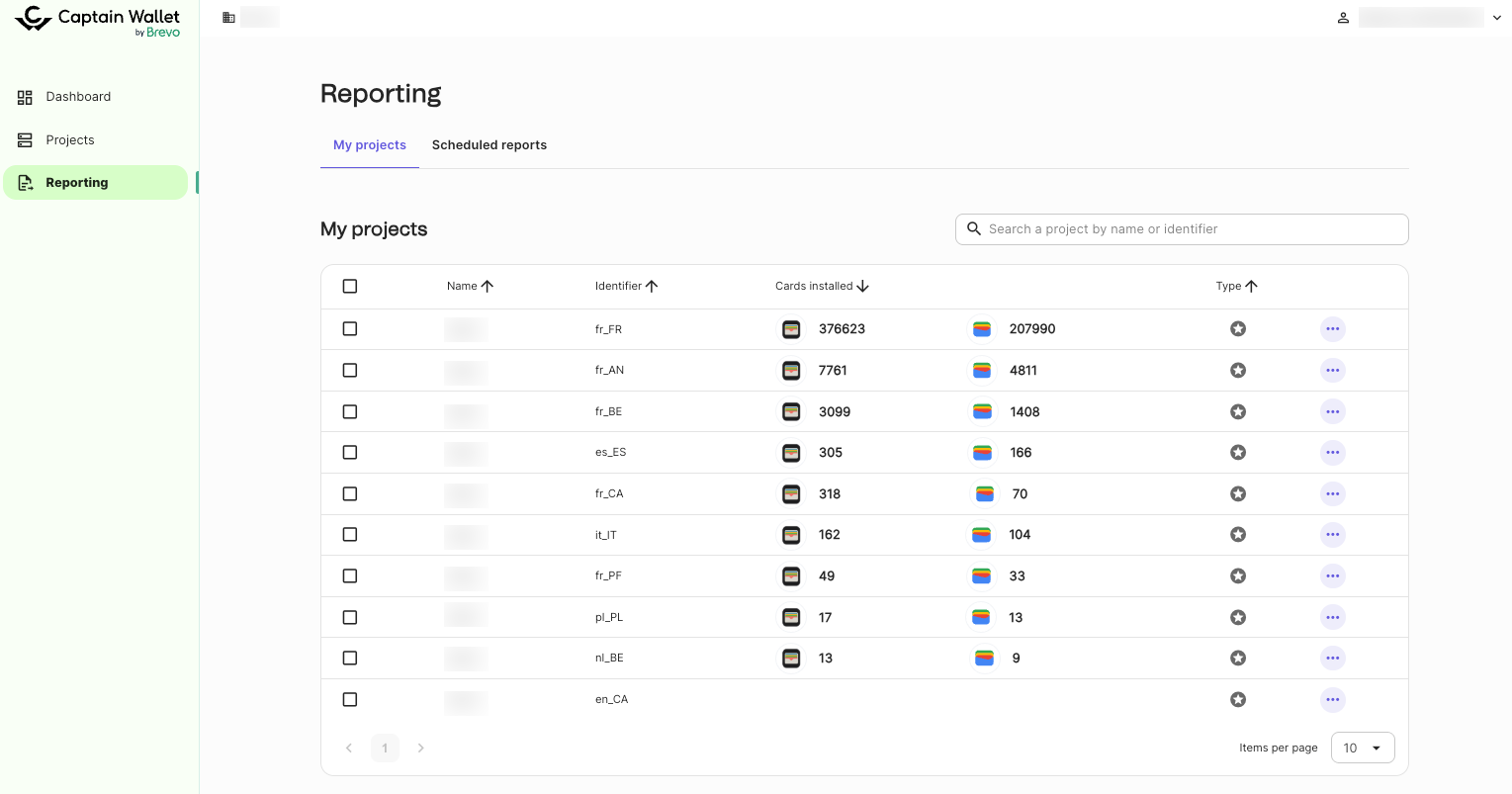This screenshot has width=1512, height=794.
Task: Select the fr_CA project checkbox
Action: pos(350,494)
